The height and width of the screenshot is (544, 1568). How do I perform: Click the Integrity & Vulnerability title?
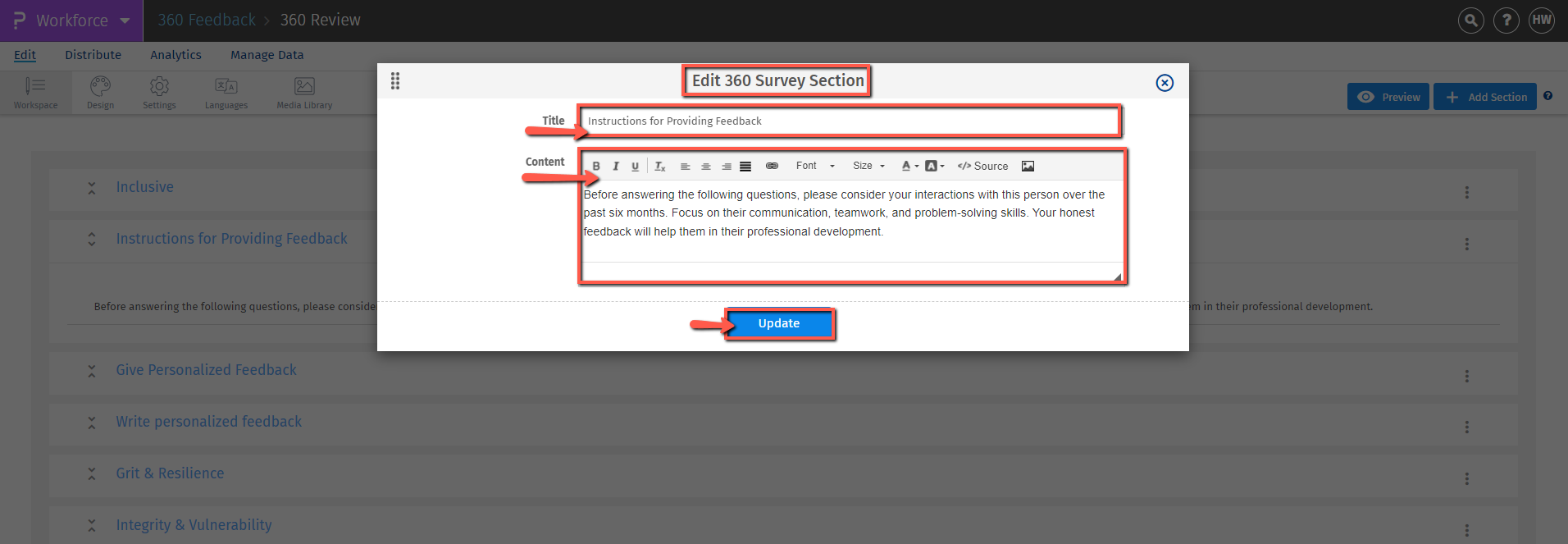(x=194, y=525)
